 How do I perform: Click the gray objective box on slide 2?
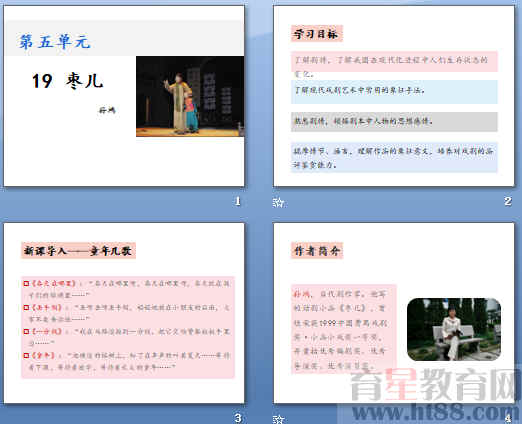(x=394, y=122)
